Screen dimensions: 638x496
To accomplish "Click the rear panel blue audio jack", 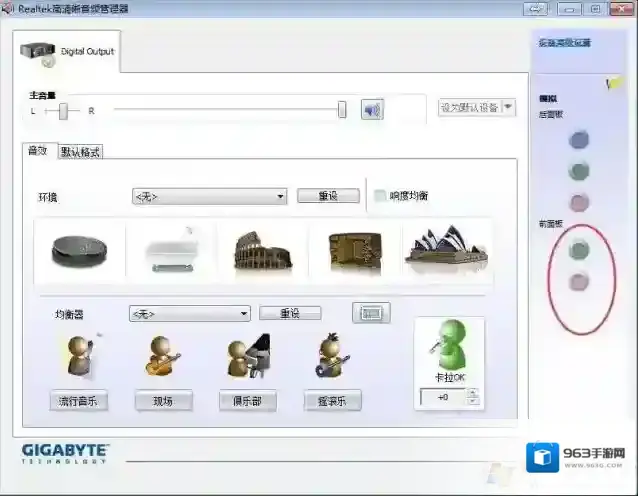I will (579, 141).
